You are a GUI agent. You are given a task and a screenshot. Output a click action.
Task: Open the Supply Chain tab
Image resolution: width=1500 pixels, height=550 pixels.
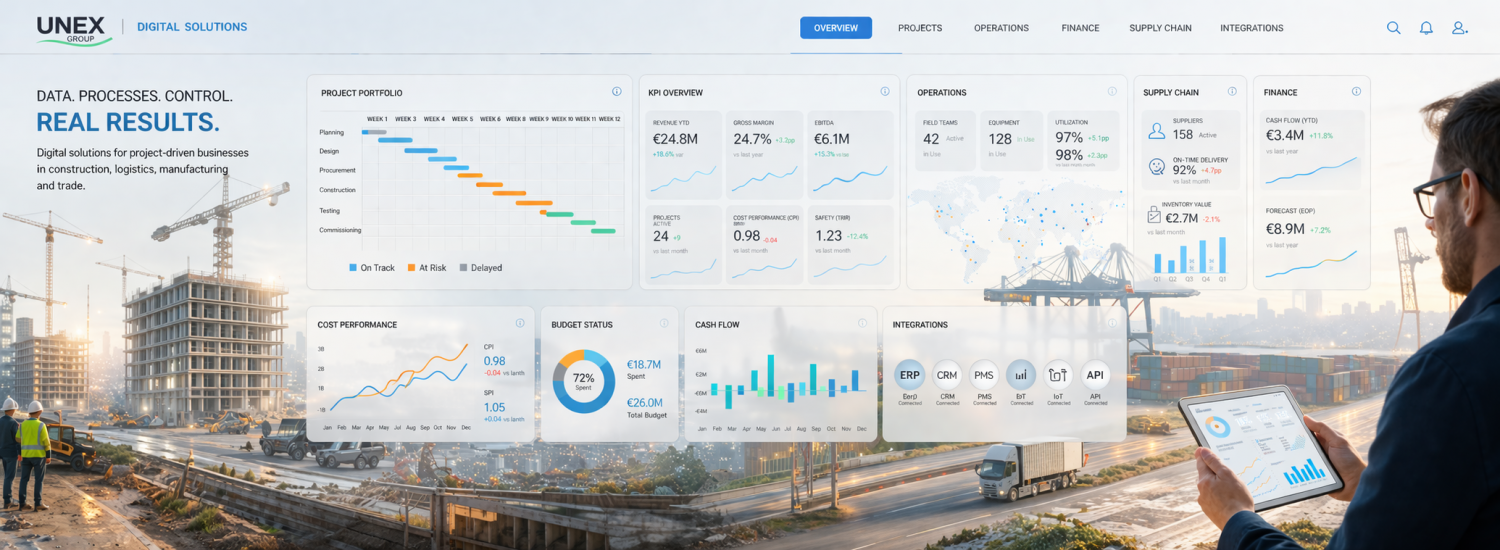(1160, 28)
